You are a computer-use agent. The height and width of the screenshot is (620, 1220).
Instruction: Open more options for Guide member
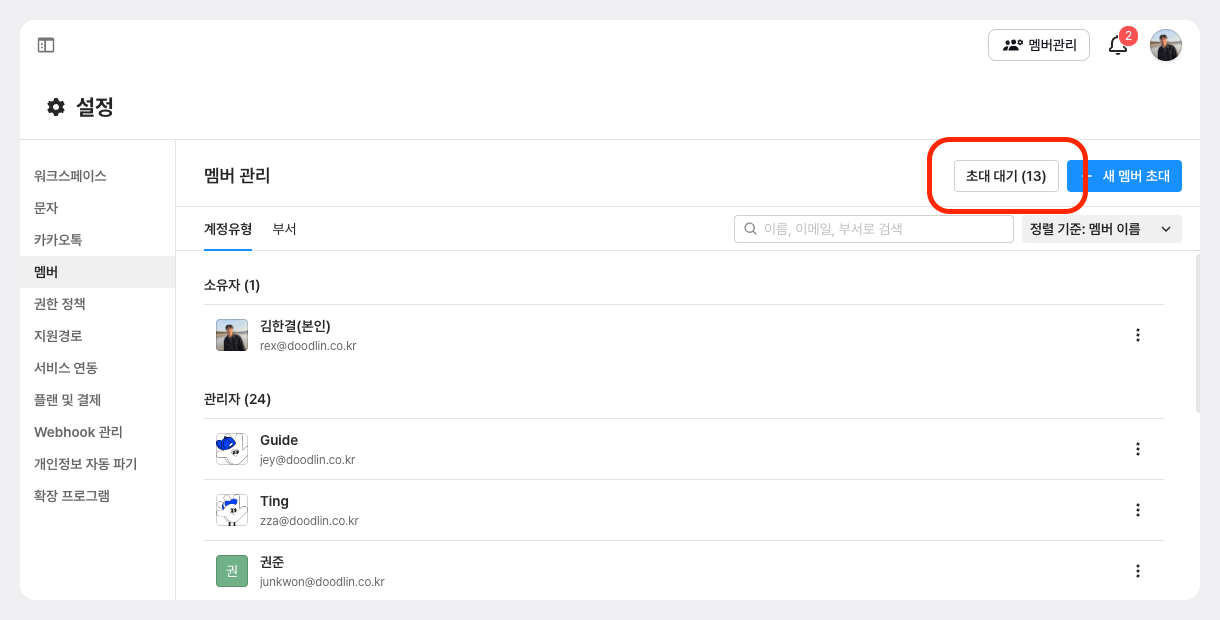[1137, 449]
